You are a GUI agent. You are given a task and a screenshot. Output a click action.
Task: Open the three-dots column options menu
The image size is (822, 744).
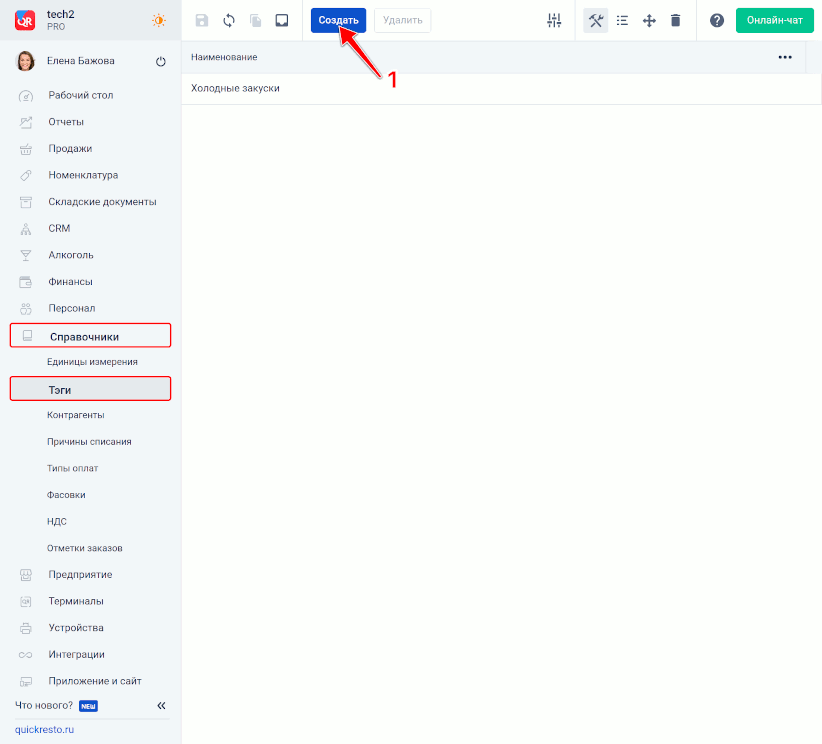click(x=785, y=57)
